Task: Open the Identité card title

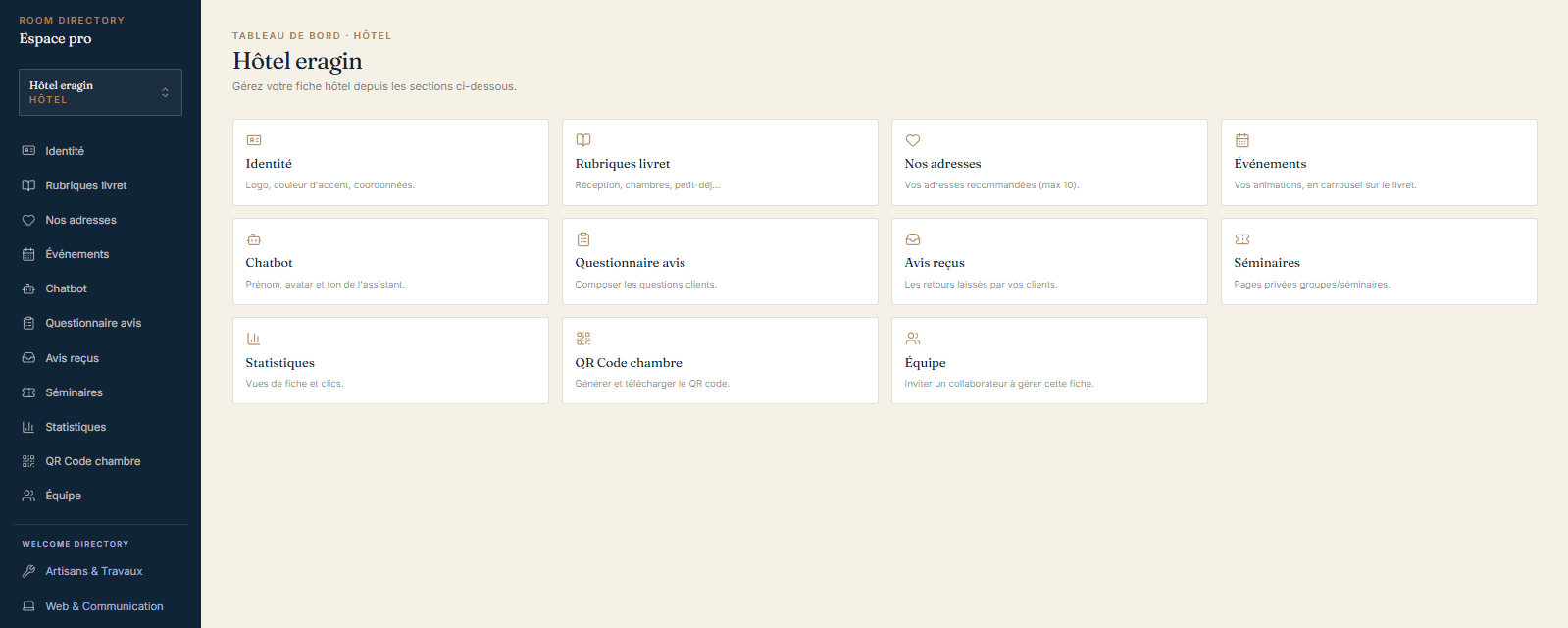Action: click(x=269, y=164)
